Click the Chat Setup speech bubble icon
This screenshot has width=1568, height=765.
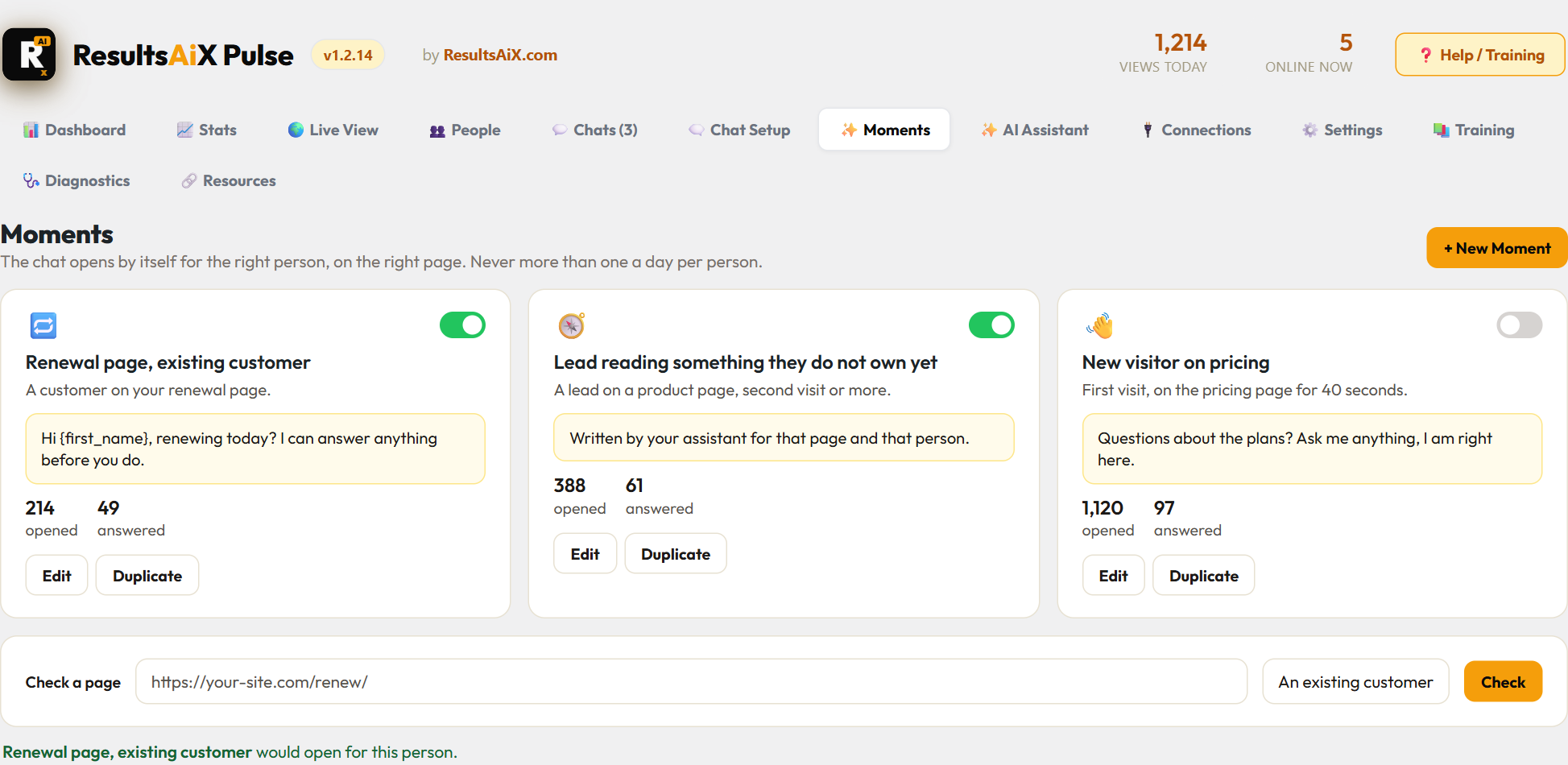[x=697, y=130]
